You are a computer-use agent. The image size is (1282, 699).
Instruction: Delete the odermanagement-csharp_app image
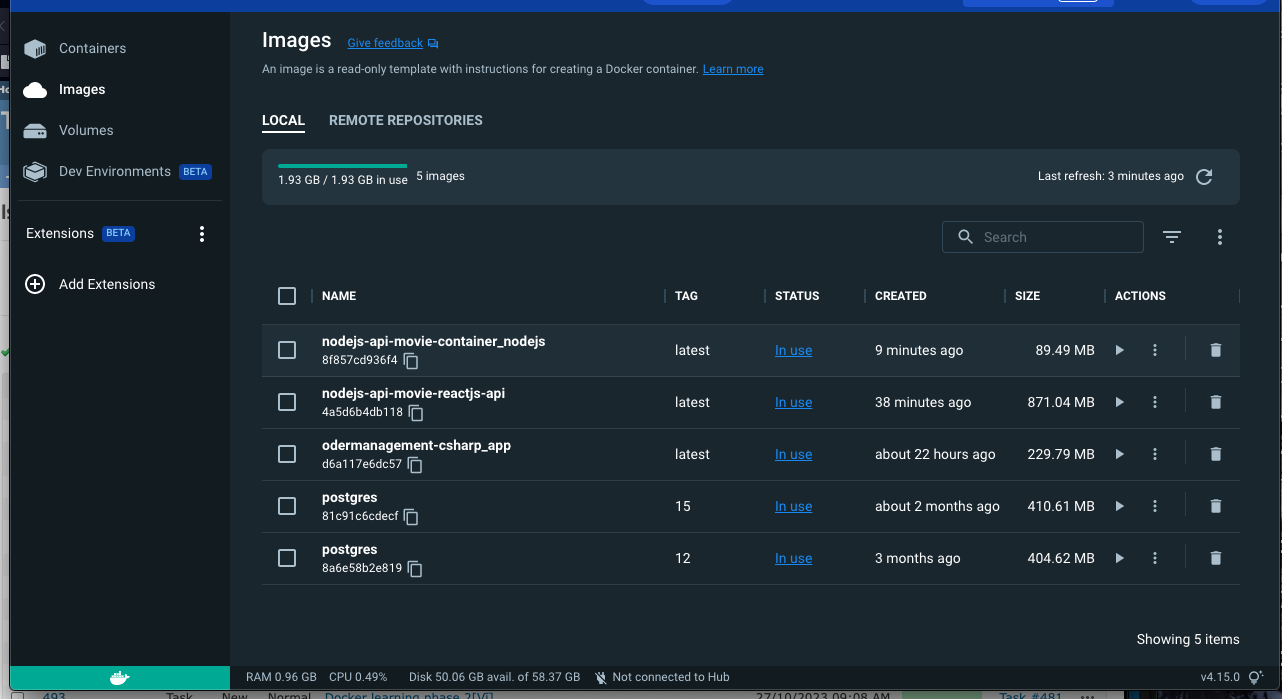click(x=1215, y=454)
